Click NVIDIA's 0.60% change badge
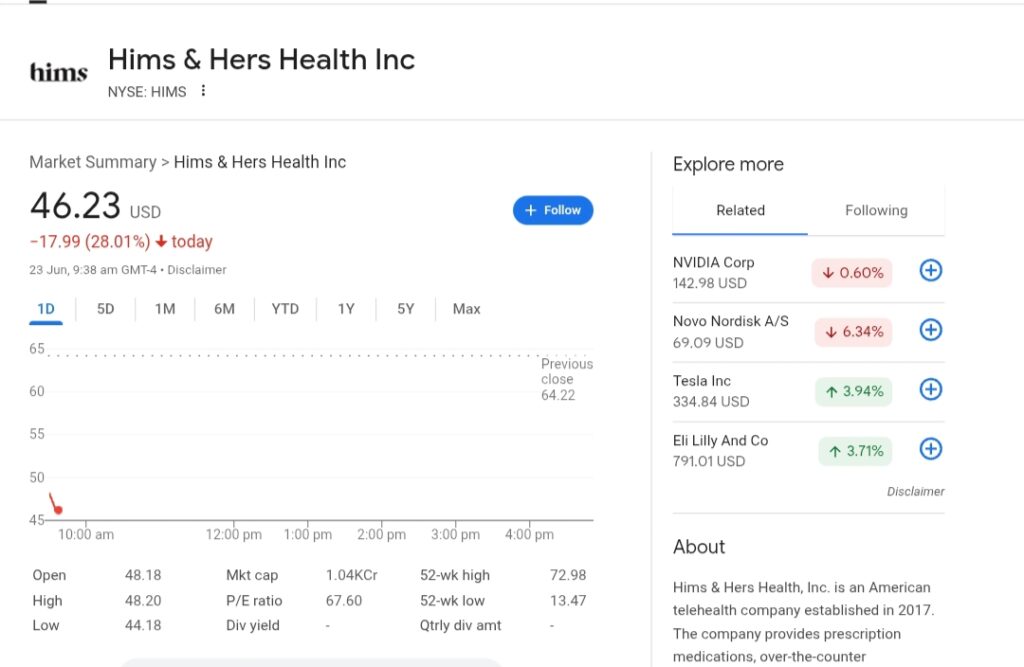Viewport: 1024px width, 667px height. tap(852, 272)
